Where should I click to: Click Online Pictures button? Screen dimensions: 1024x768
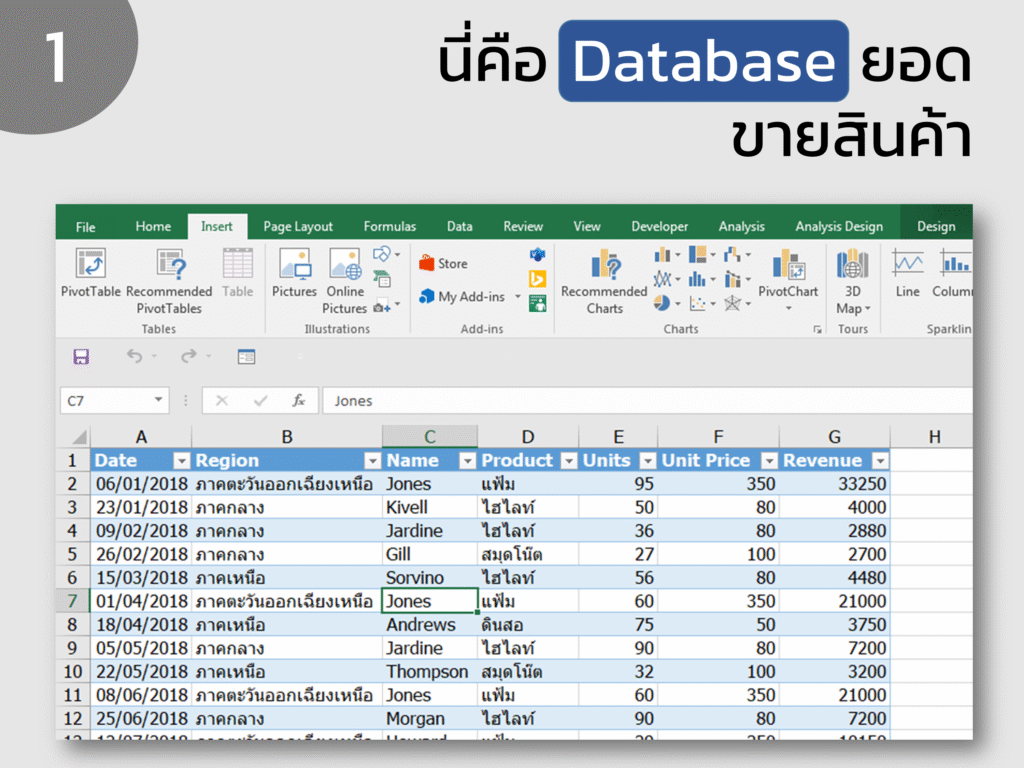point(345,281)
